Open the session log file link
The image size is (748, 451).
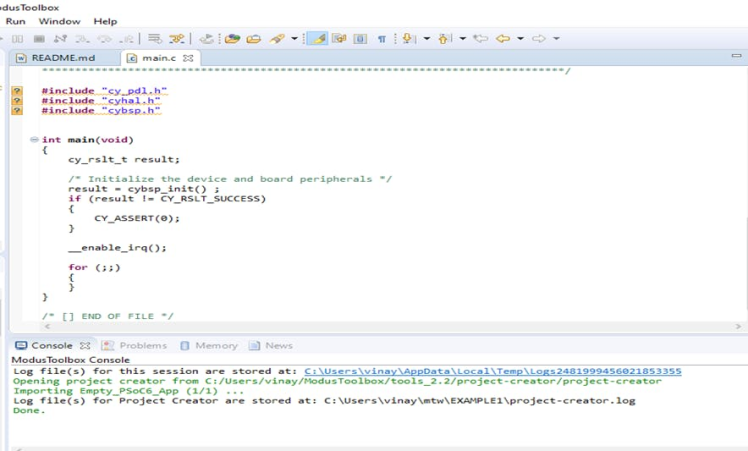(492, 371)
